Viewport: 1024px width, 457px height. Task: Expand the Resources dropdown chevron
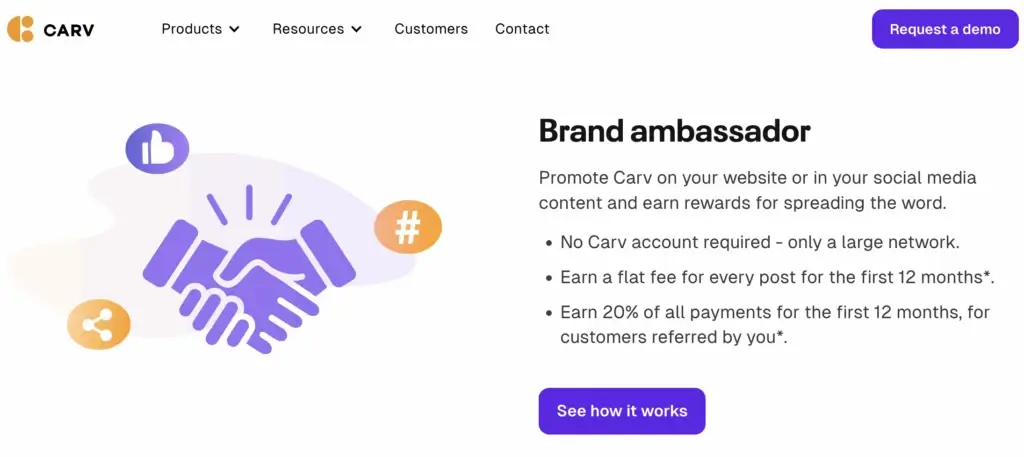point(357,30)
